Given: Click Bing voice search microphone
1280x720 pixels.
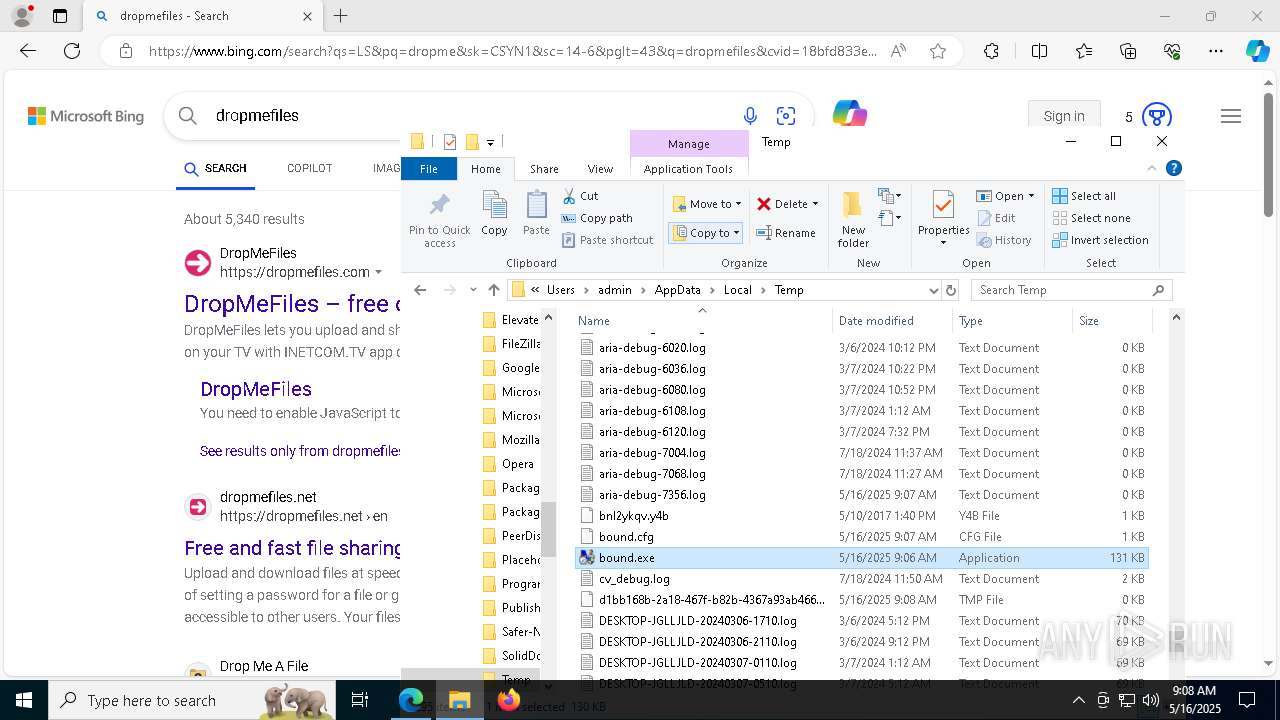Looking at the screenshot, I should (750, 116).
